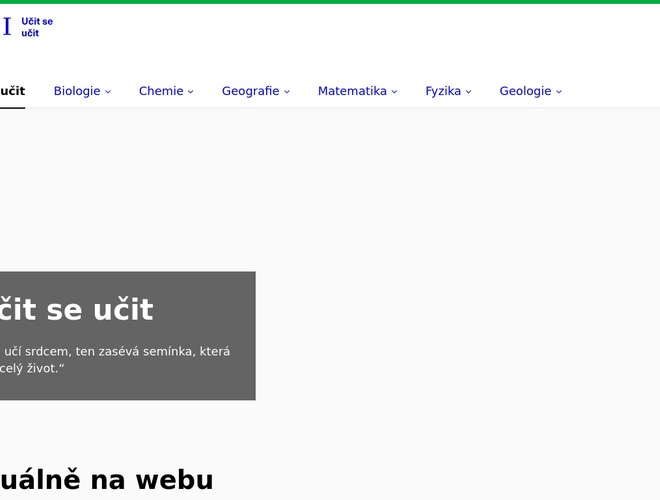Open the Geologie menu label
660x500 pixels.
(x=525, y=91)
